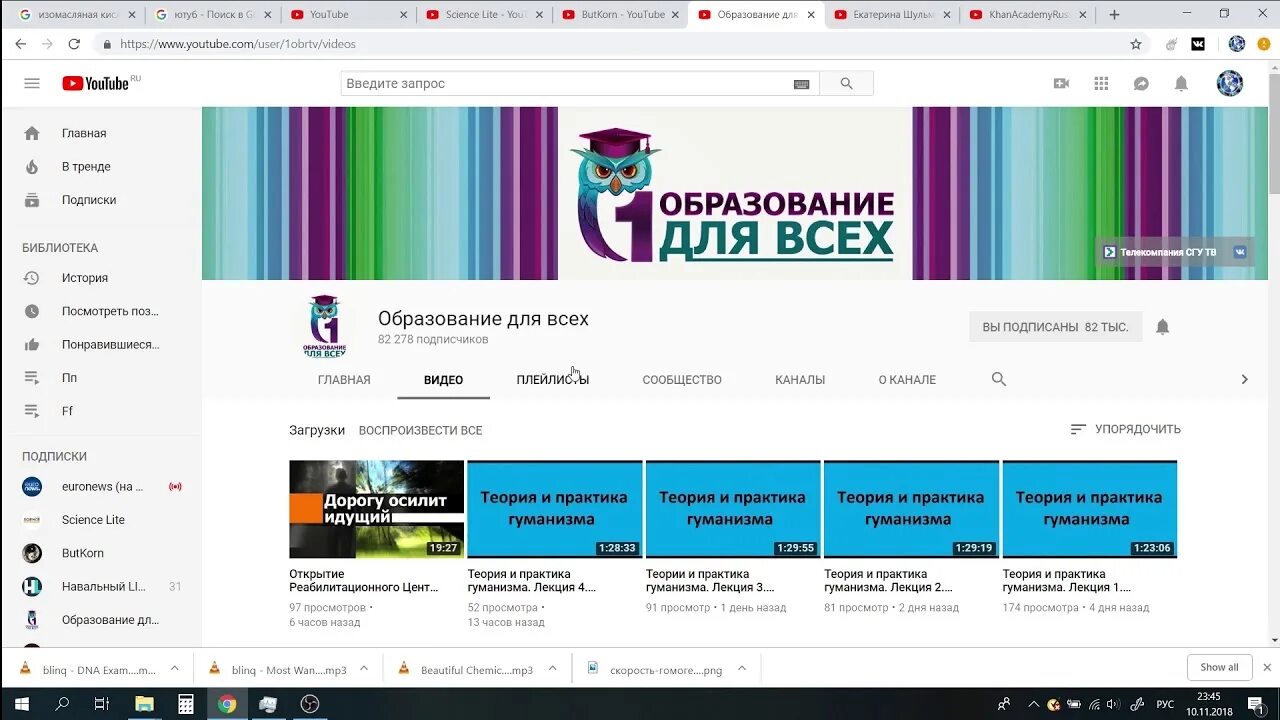Open История in the library section
The image size is (1280, 720).
(85, 277)
